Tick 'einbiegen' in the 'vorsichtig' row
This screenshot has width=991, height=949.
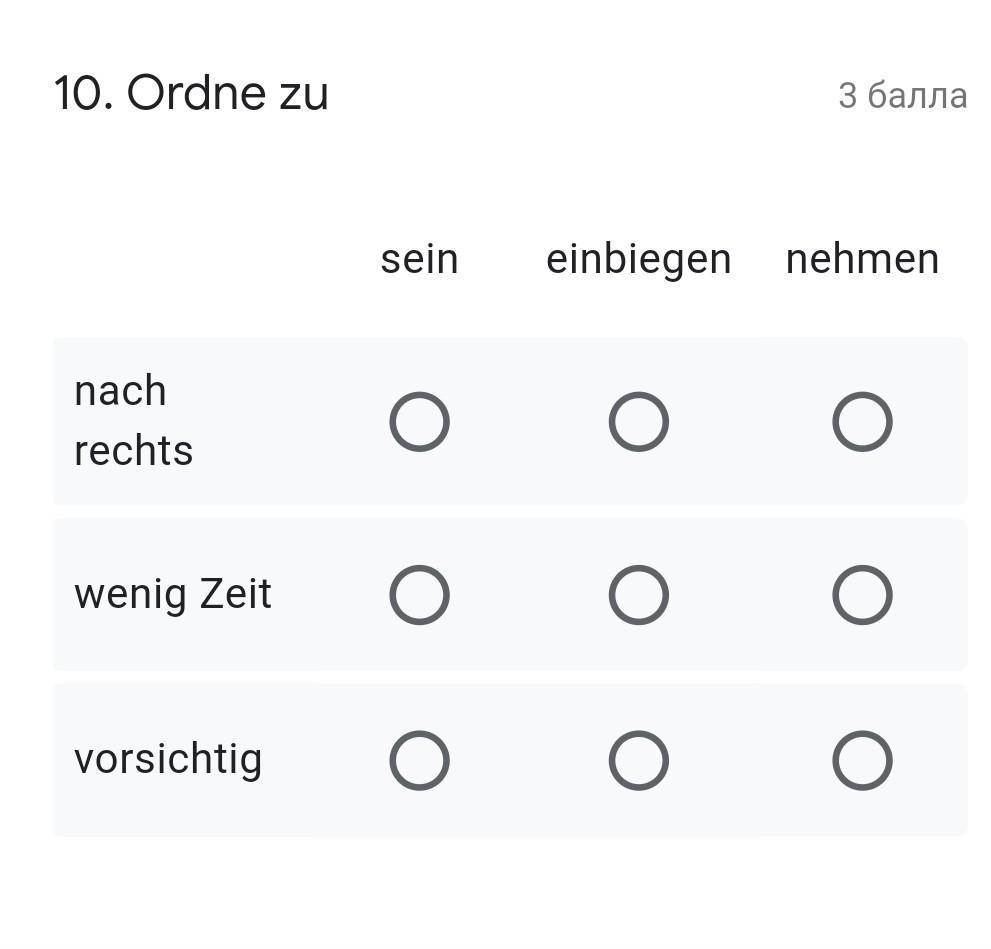(x=638, y=761)
